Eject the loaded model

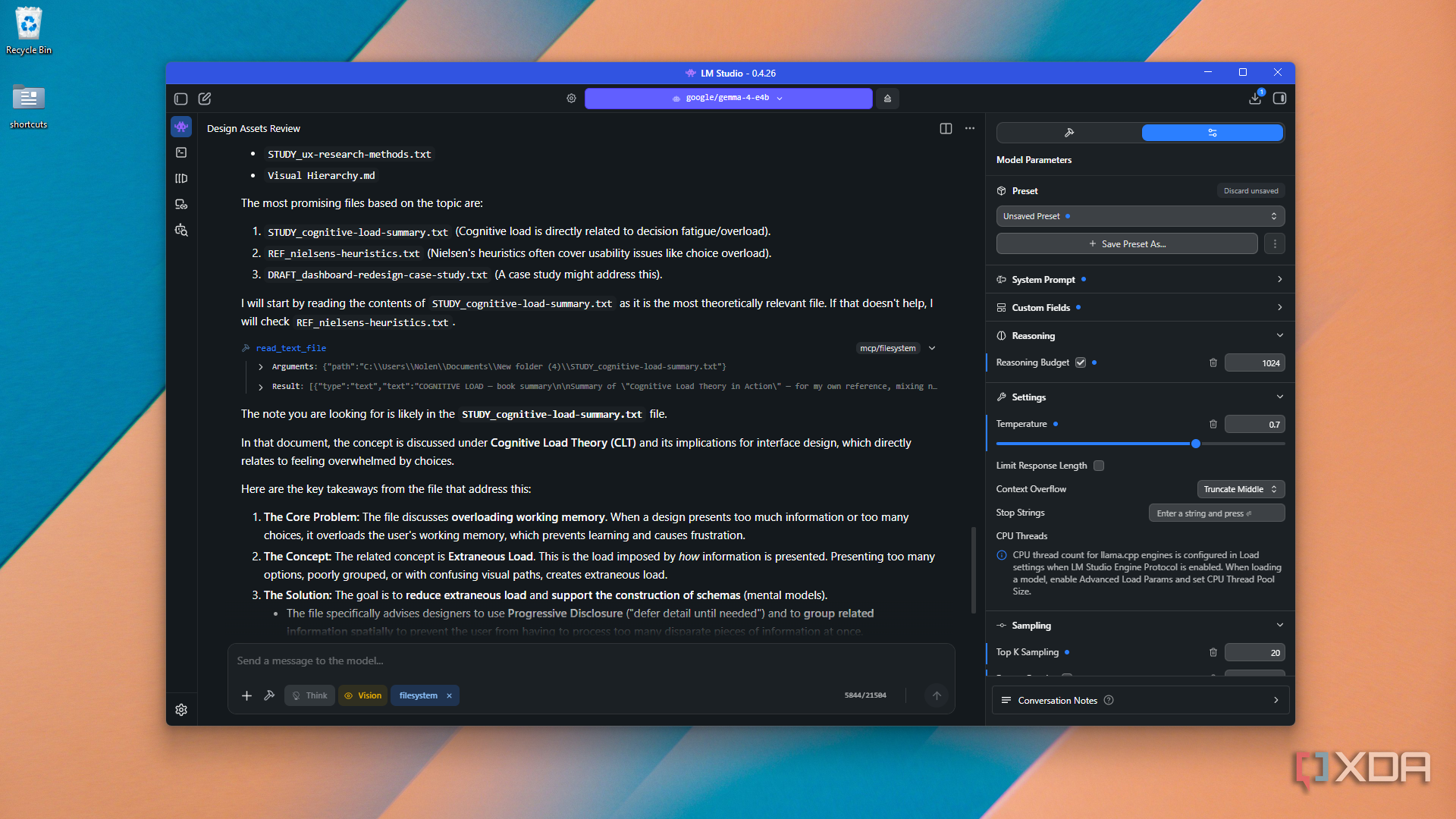click(x=887, y=98)
